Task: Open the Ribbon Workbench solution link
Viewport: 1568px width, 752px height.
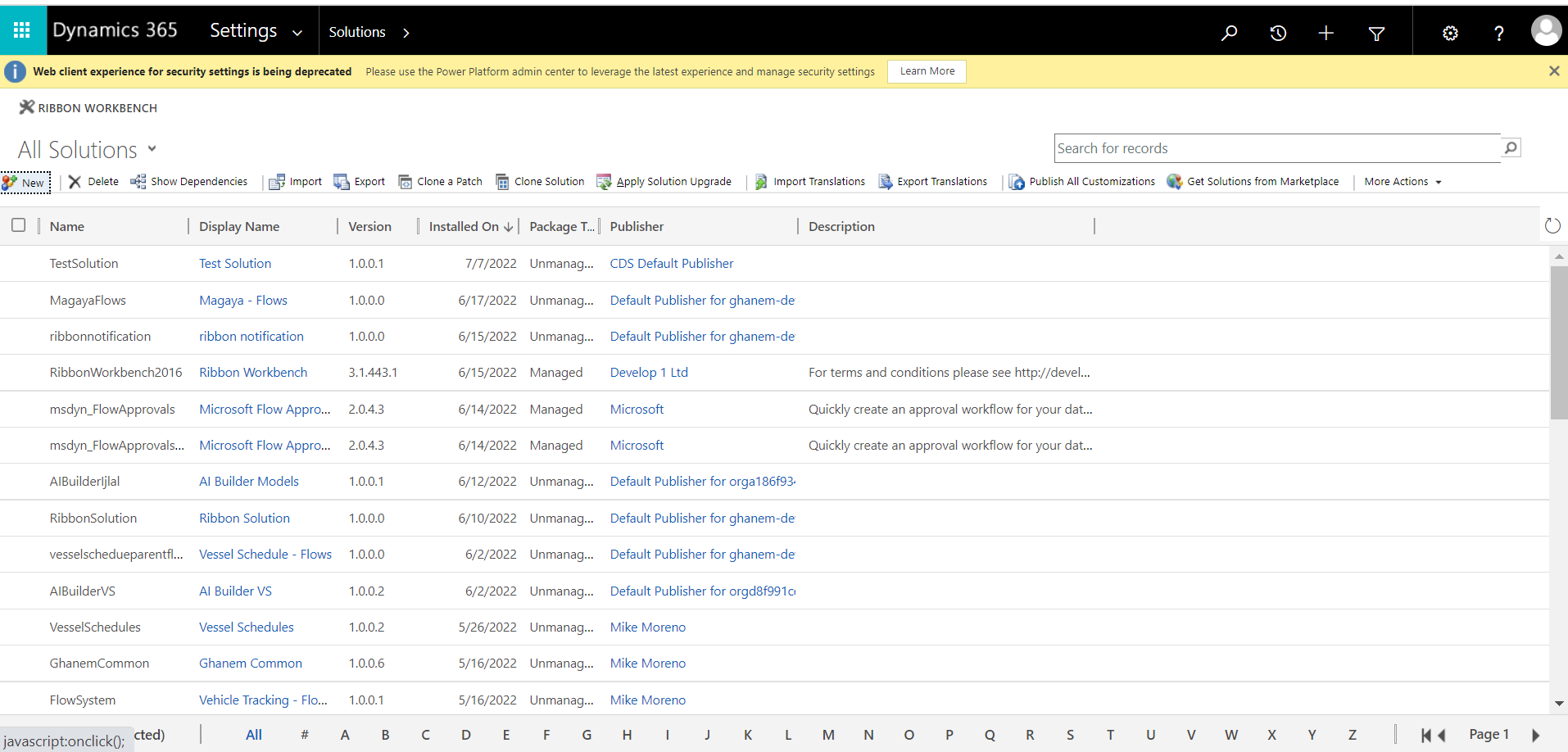Action: (253, 373)
